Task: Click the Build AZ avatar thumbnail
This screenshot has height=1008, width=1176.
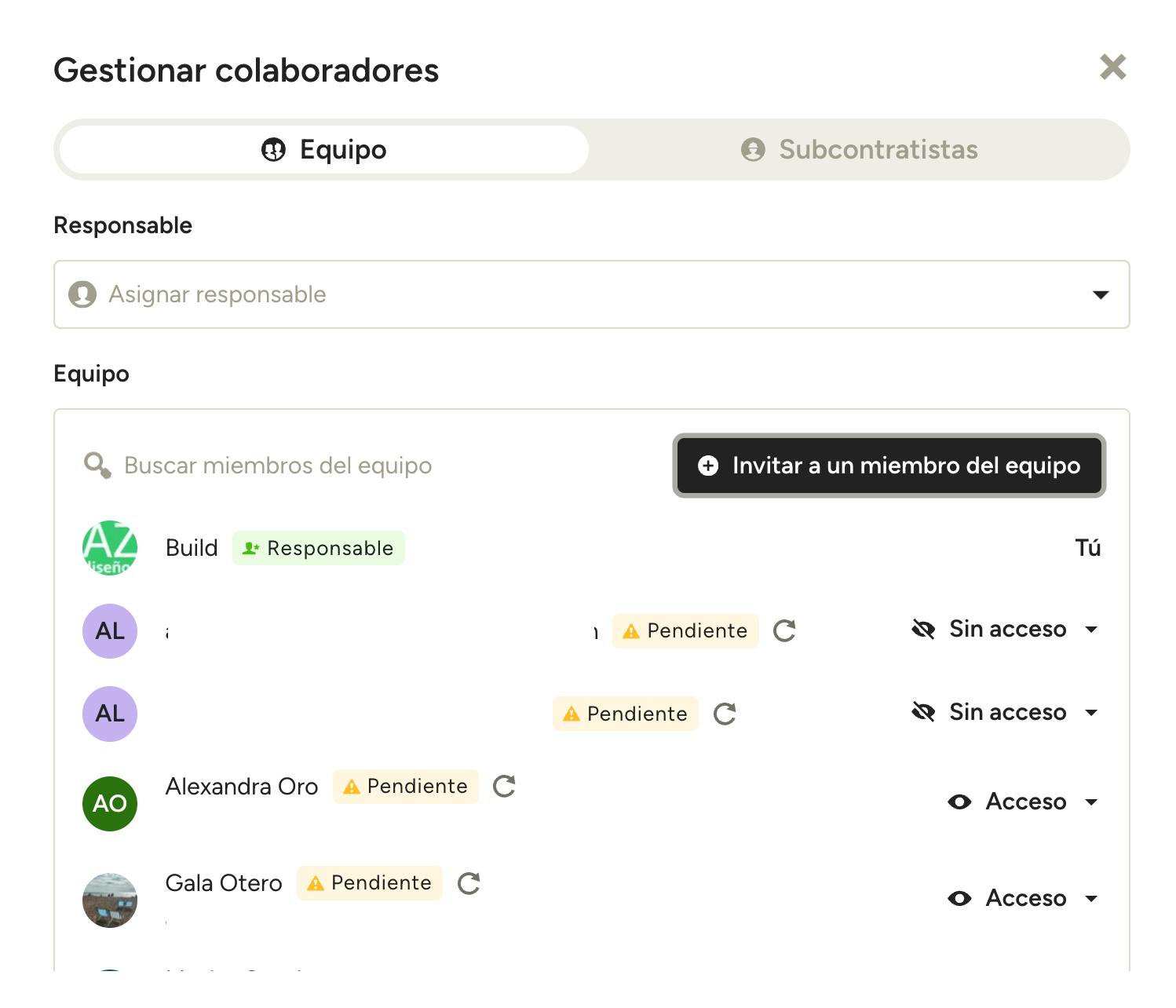Action: [x=110, y=548]
